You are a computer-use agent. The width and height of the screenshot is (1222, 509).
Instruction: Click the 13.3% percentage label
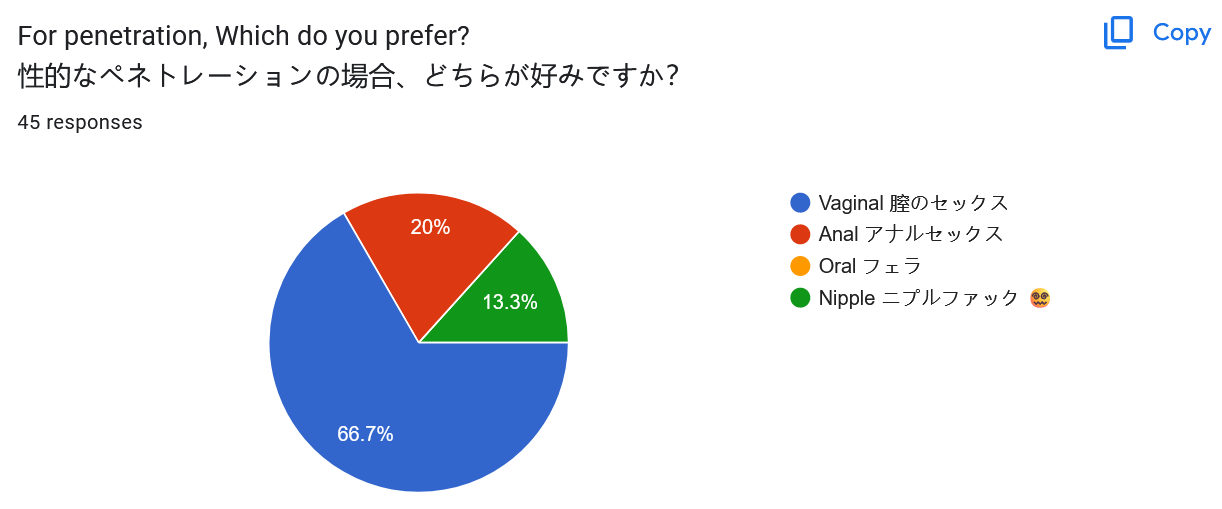click(510, 301)
